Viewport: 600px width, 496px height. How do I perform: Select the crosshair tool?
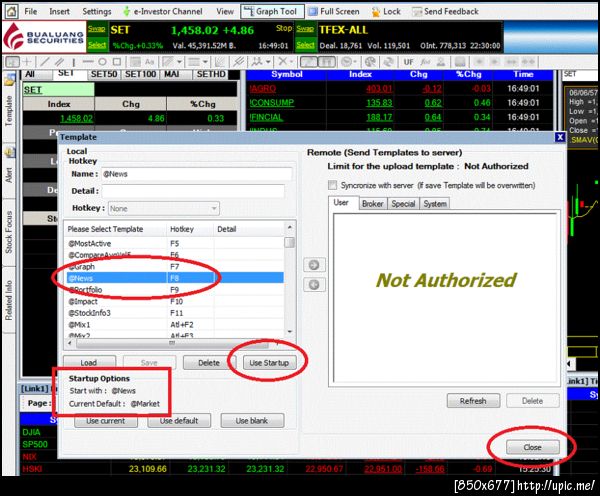(27, 62)
